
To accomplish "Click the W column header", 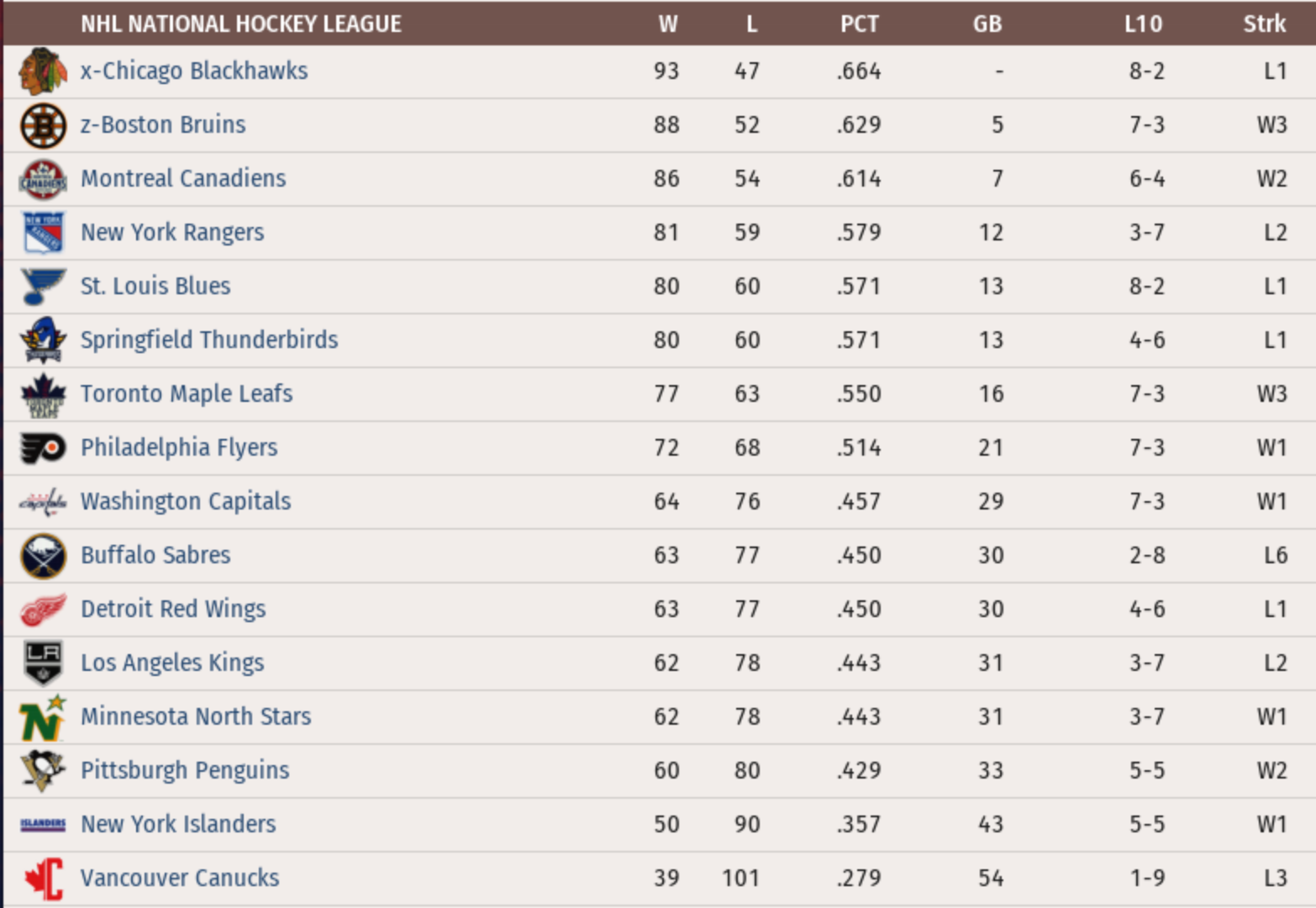I will point(667,24).
